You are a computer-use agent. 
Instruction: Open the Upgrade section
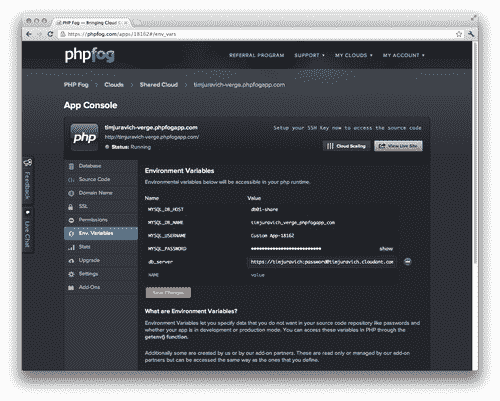point(101,261)
